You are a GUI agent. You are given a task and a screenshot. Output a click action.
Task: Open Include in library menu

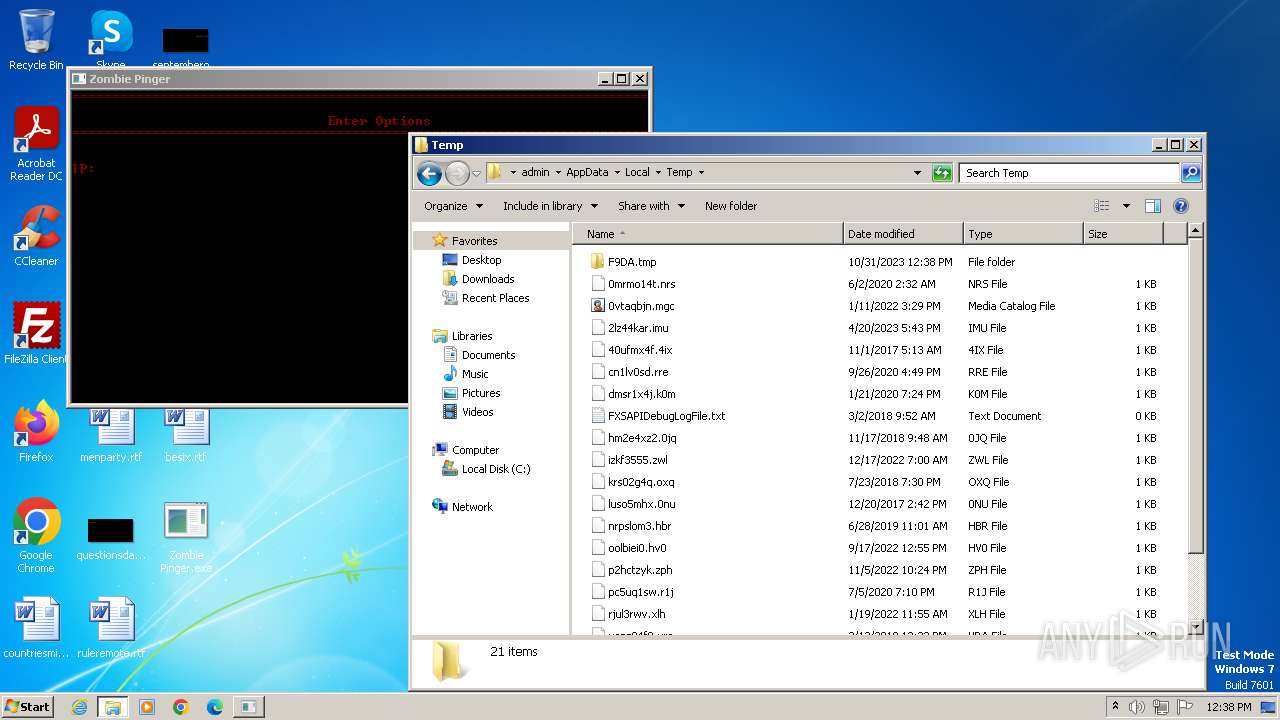pyautogui.click(x=550, y=206)
